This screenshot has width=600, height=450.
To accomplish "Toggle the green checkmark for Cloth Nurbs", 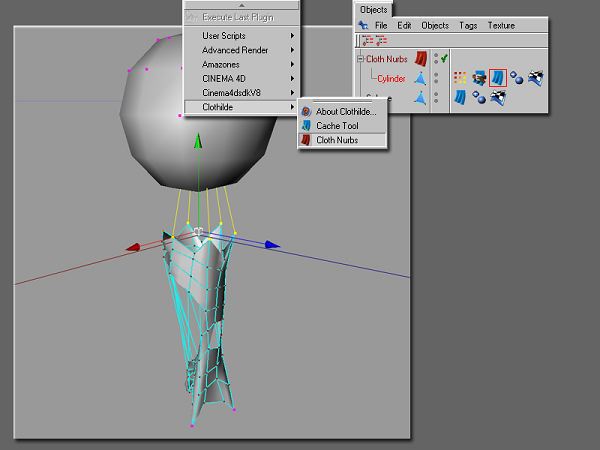I will click(x=443, y=59).
